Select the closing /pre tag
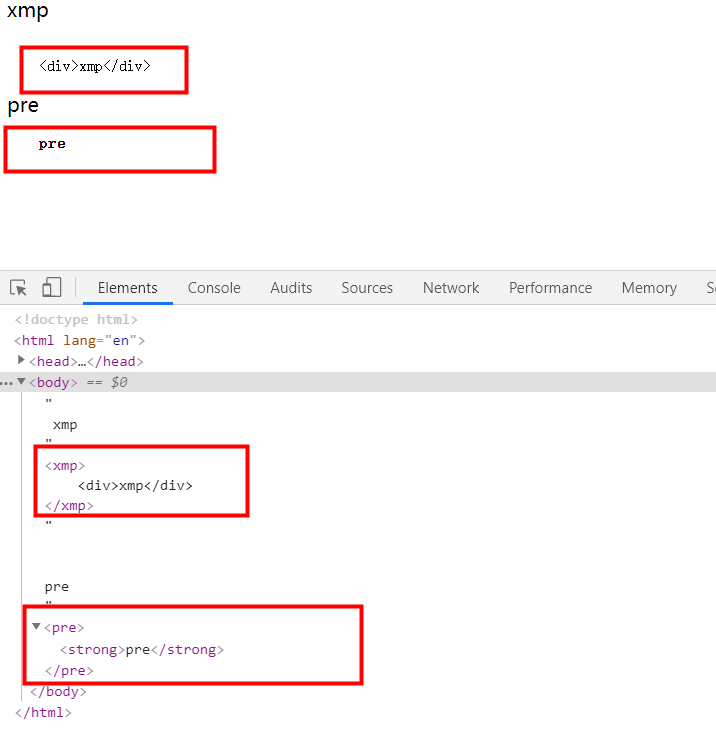The width and height of the screenshot is (716, 748). 69,671
